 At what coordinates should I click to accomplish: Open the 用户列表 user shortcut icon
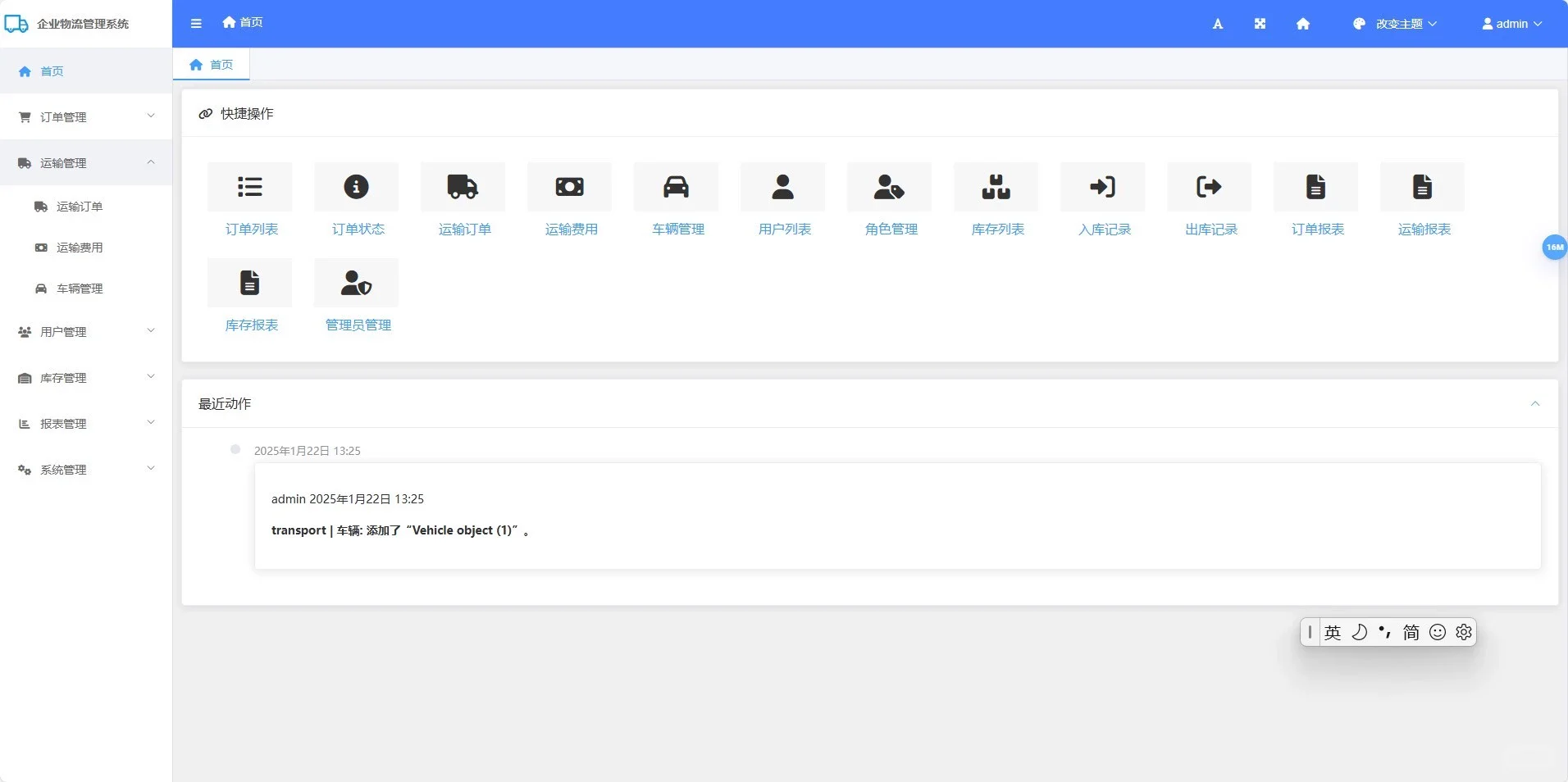[783, 187]
